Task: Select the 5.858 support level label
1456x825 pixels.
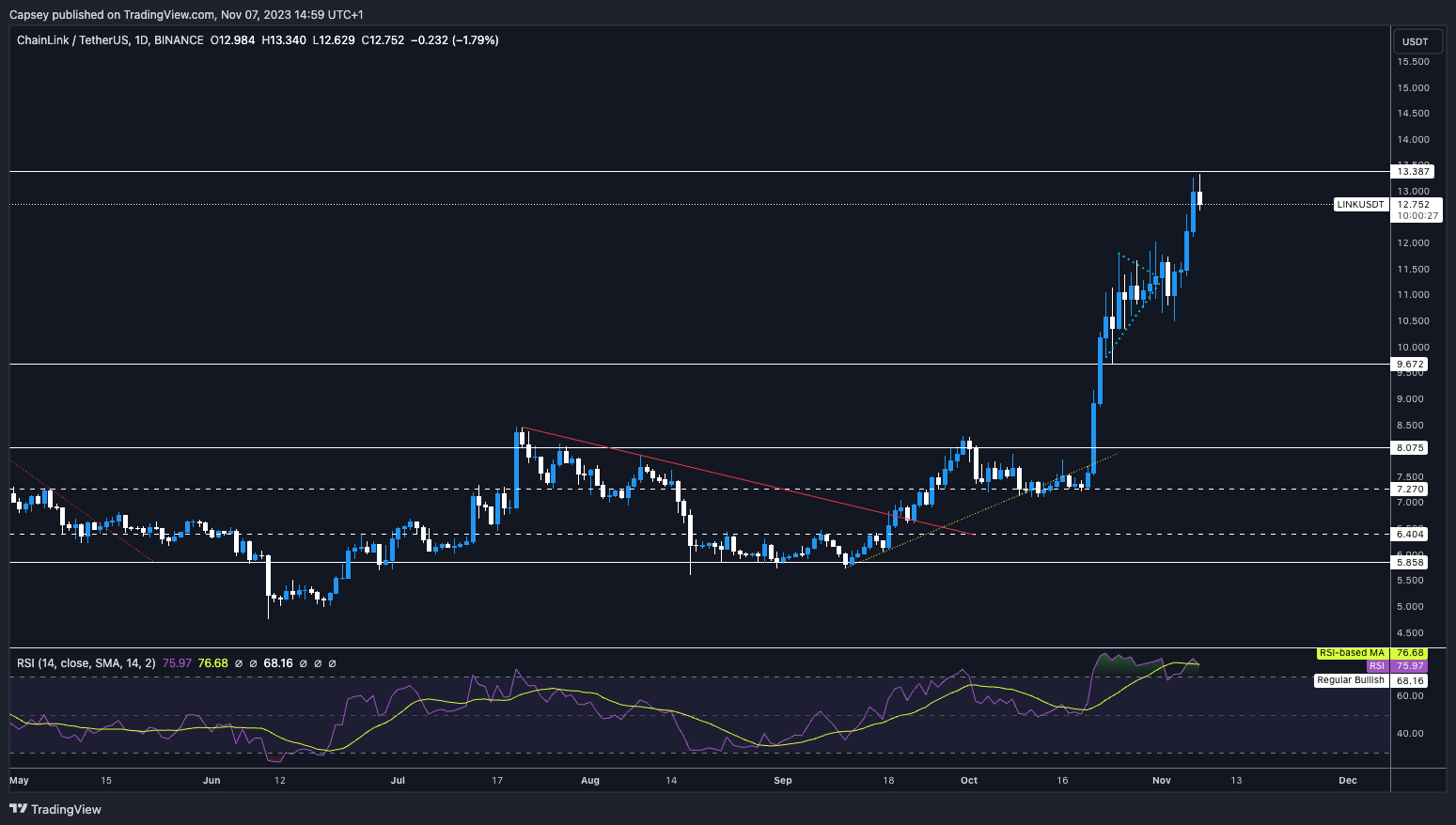Action: point(1411,563)
